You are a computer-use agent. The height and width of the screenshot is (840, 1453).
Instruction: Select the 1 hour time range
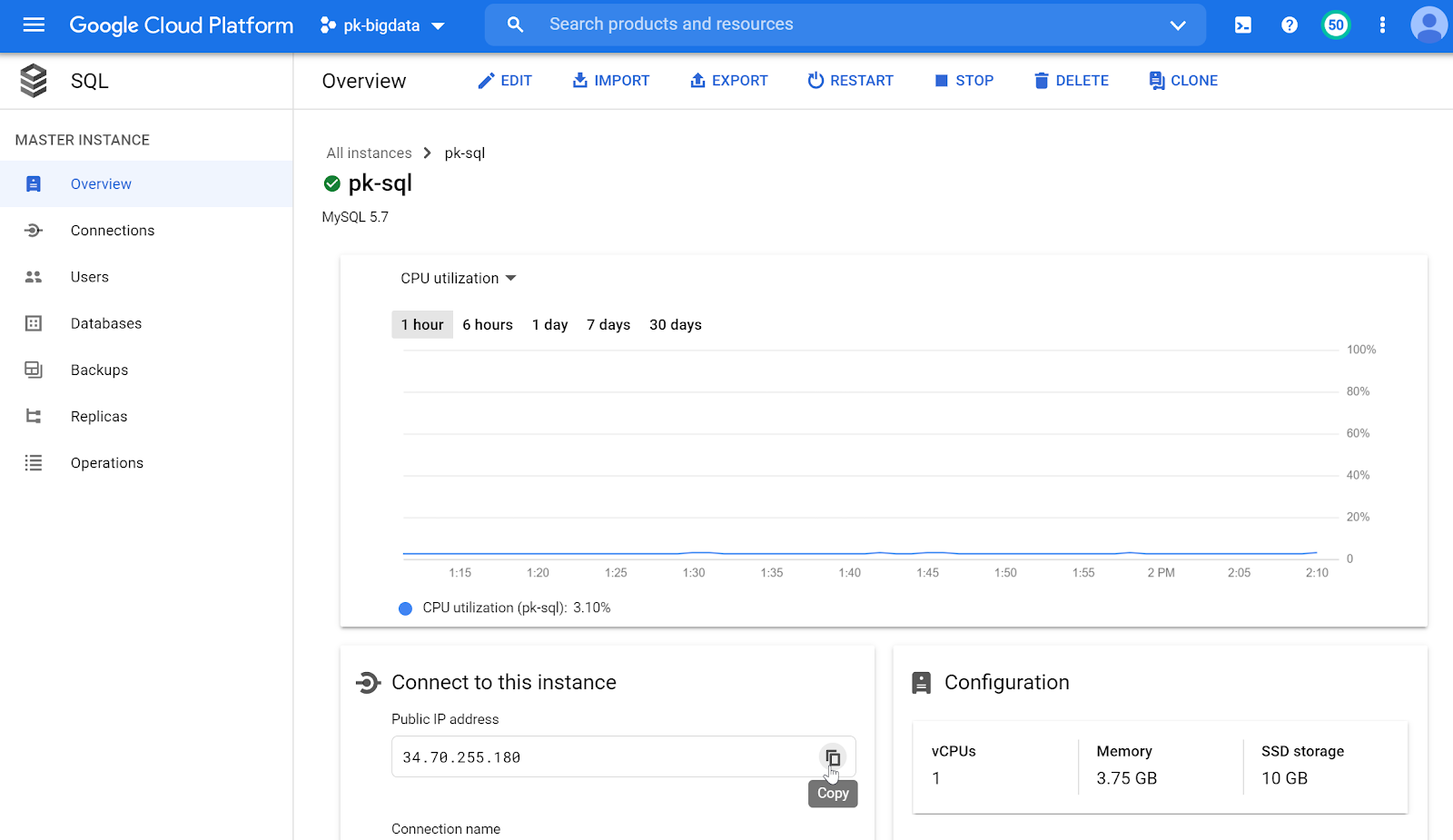click(x=422, y=325)
